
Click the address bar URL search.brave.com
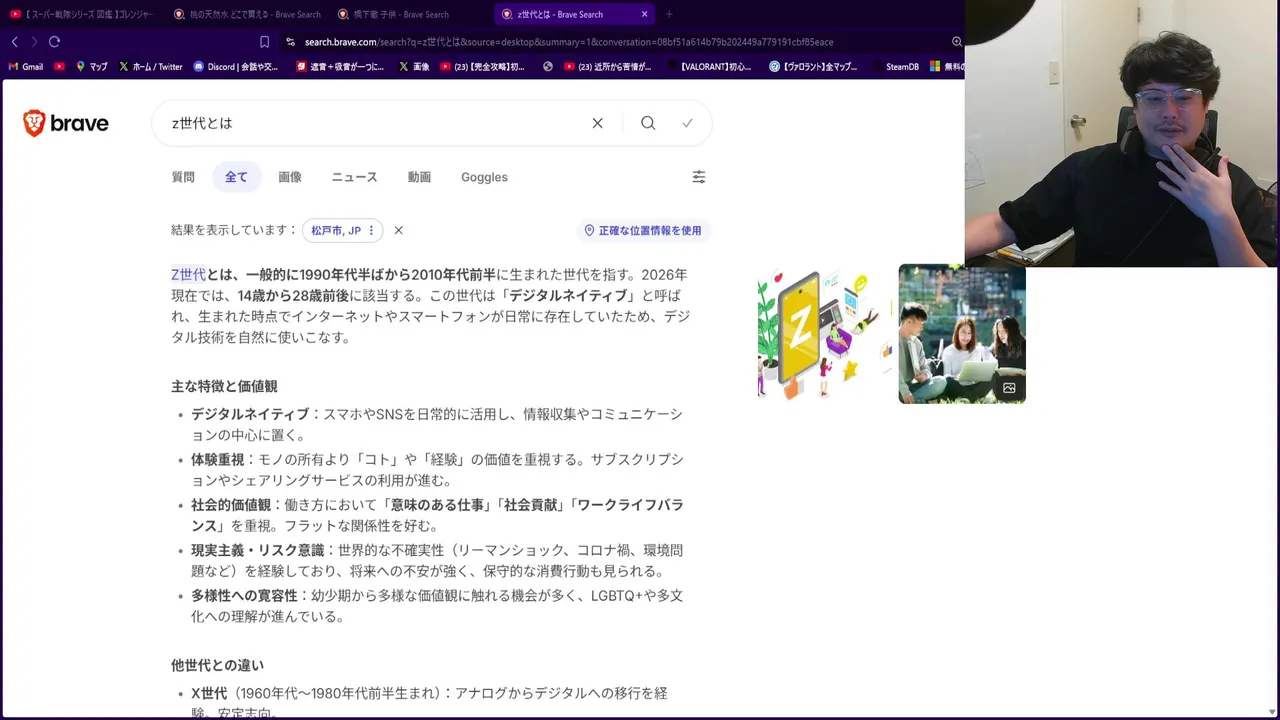tap(340, 42)
